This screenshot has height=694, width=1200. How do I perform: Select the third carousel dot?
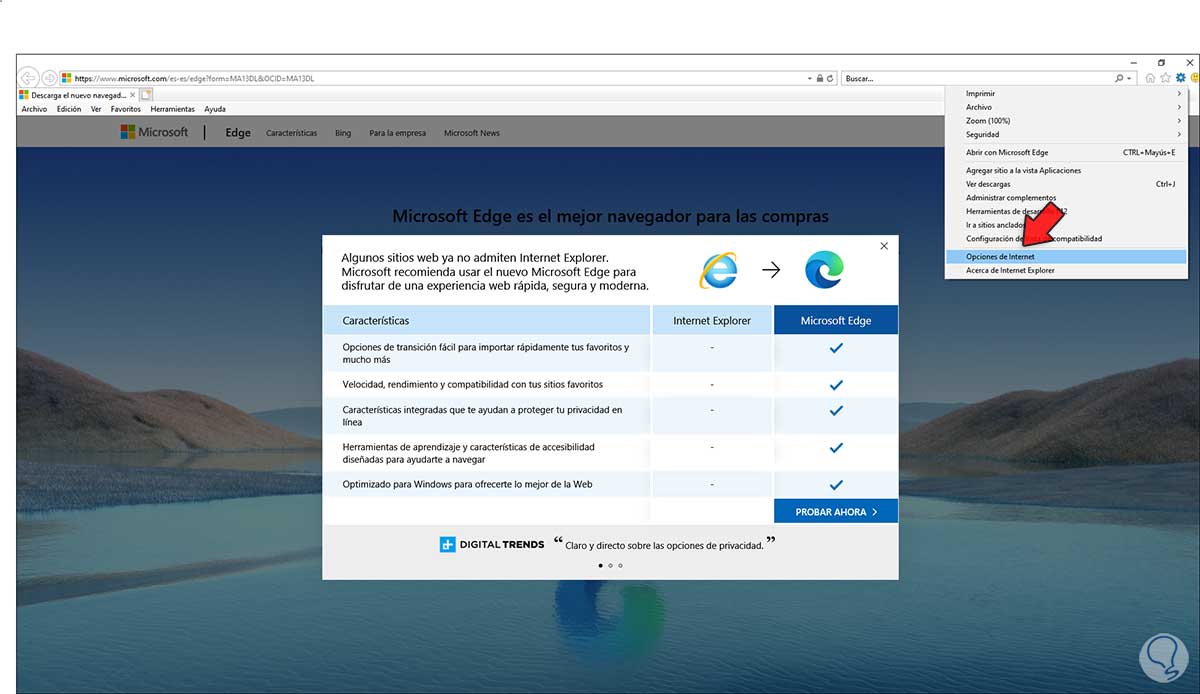[x=620, y=565]
